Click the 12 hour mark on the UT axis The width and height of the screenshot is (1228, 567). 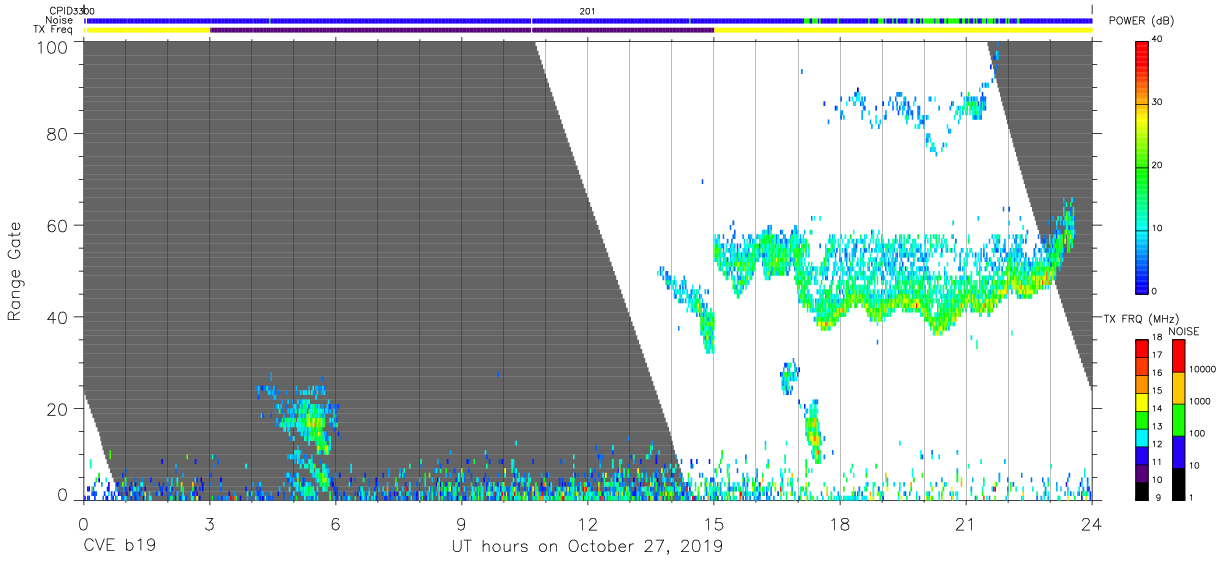(587, 523)
